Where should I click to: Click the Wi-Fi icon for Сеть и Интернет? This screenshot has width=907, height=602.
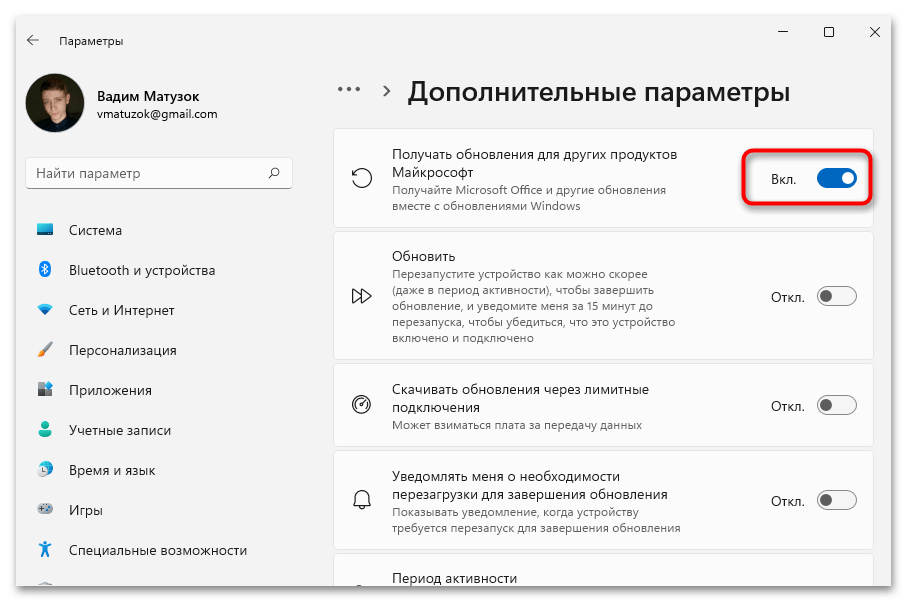[45, 310]
